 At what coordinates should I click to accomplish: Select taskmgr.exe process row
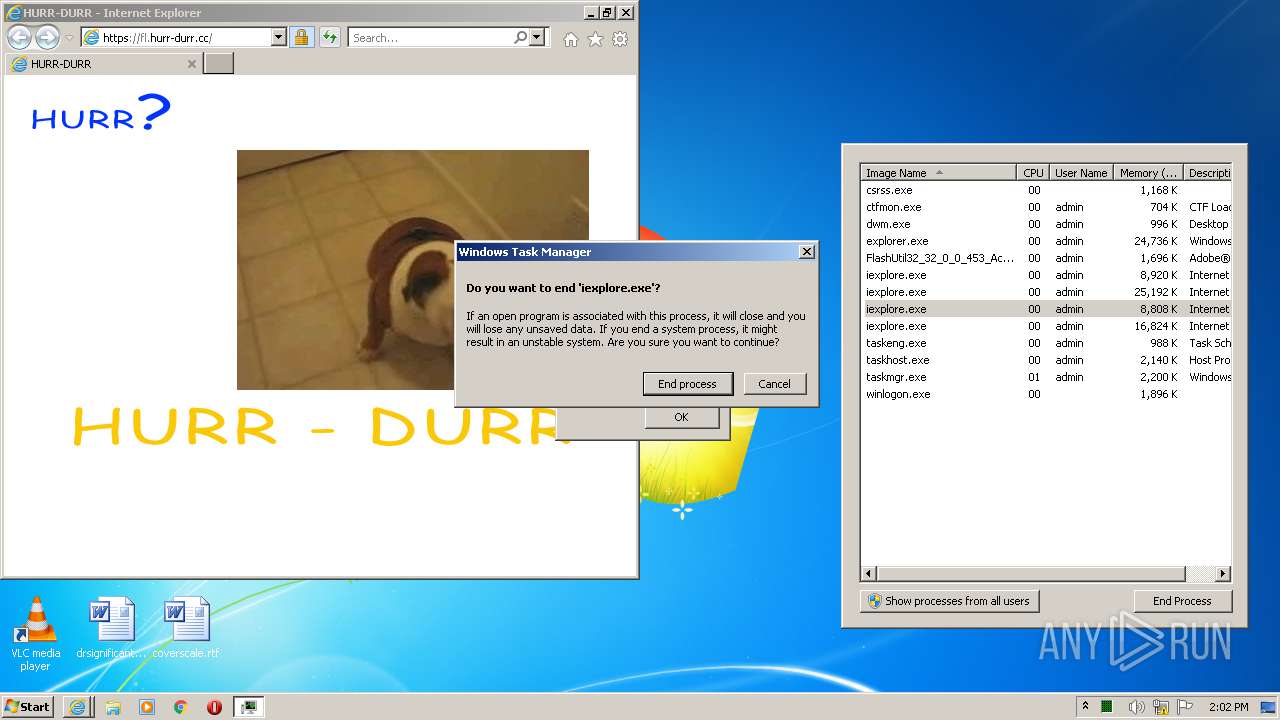pyautogui.click(x=1046, y=377)
